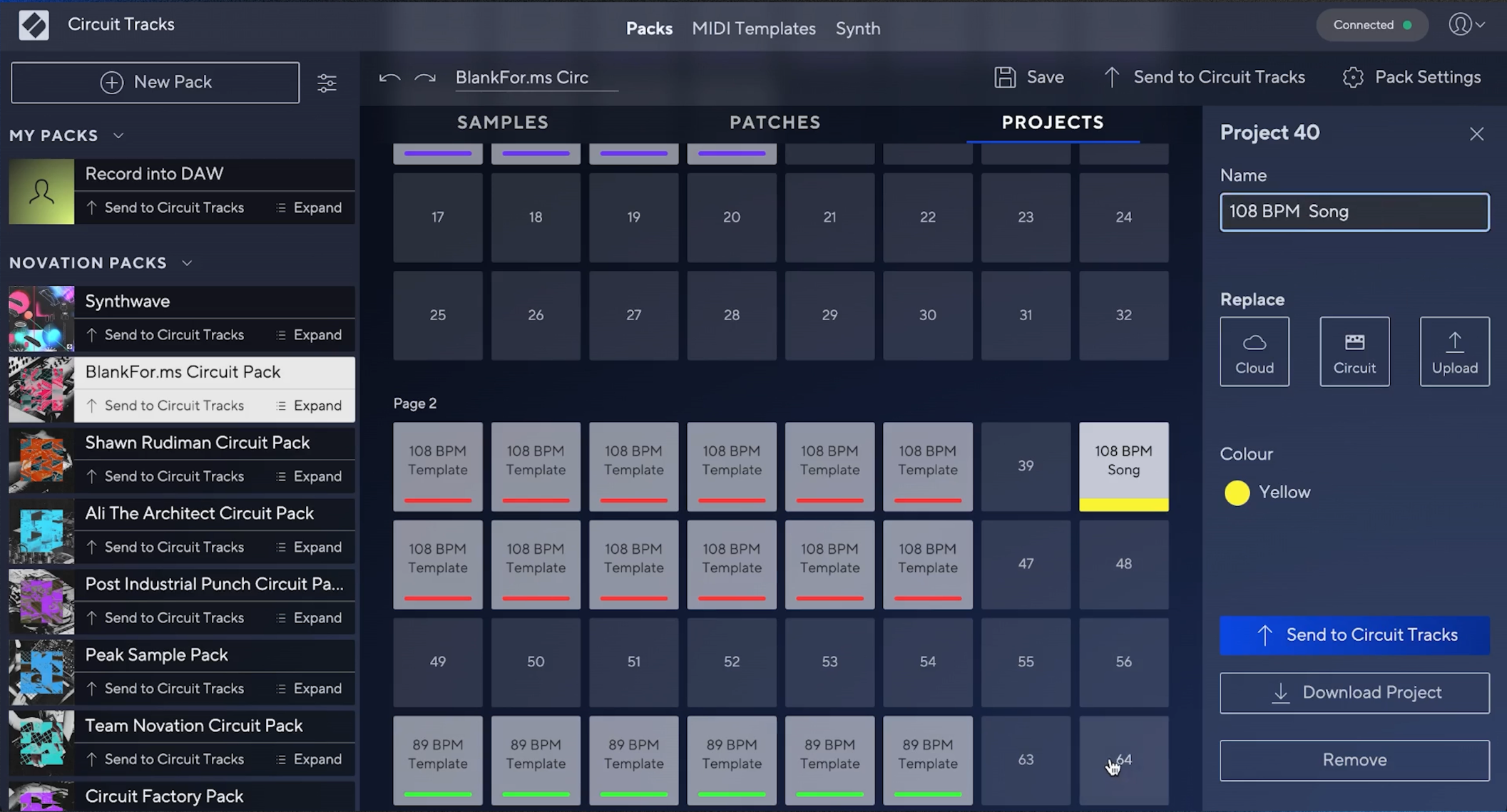Open the Circuit Factory Pack
Screen dimensions: 1507x812
point(182,797)
